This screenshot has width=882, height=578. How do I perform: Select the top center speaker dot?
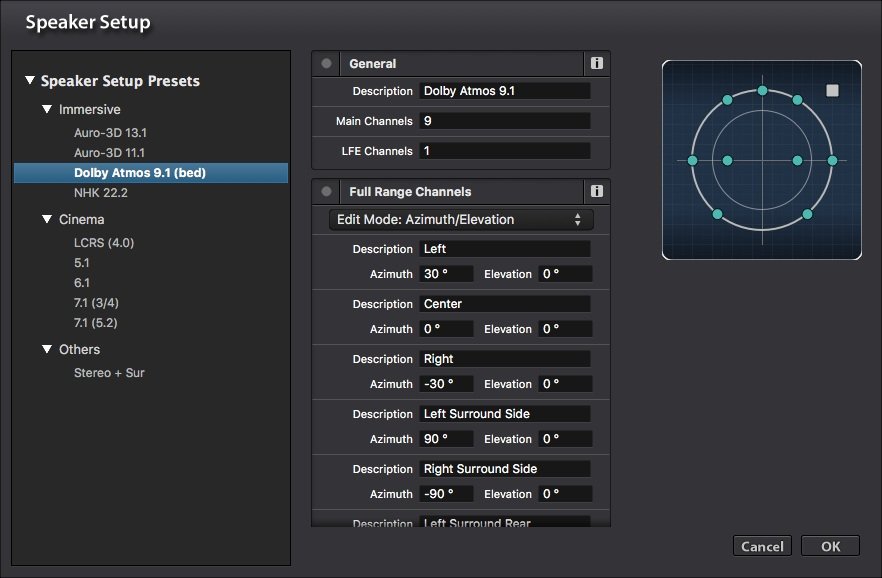pos(762,91)
